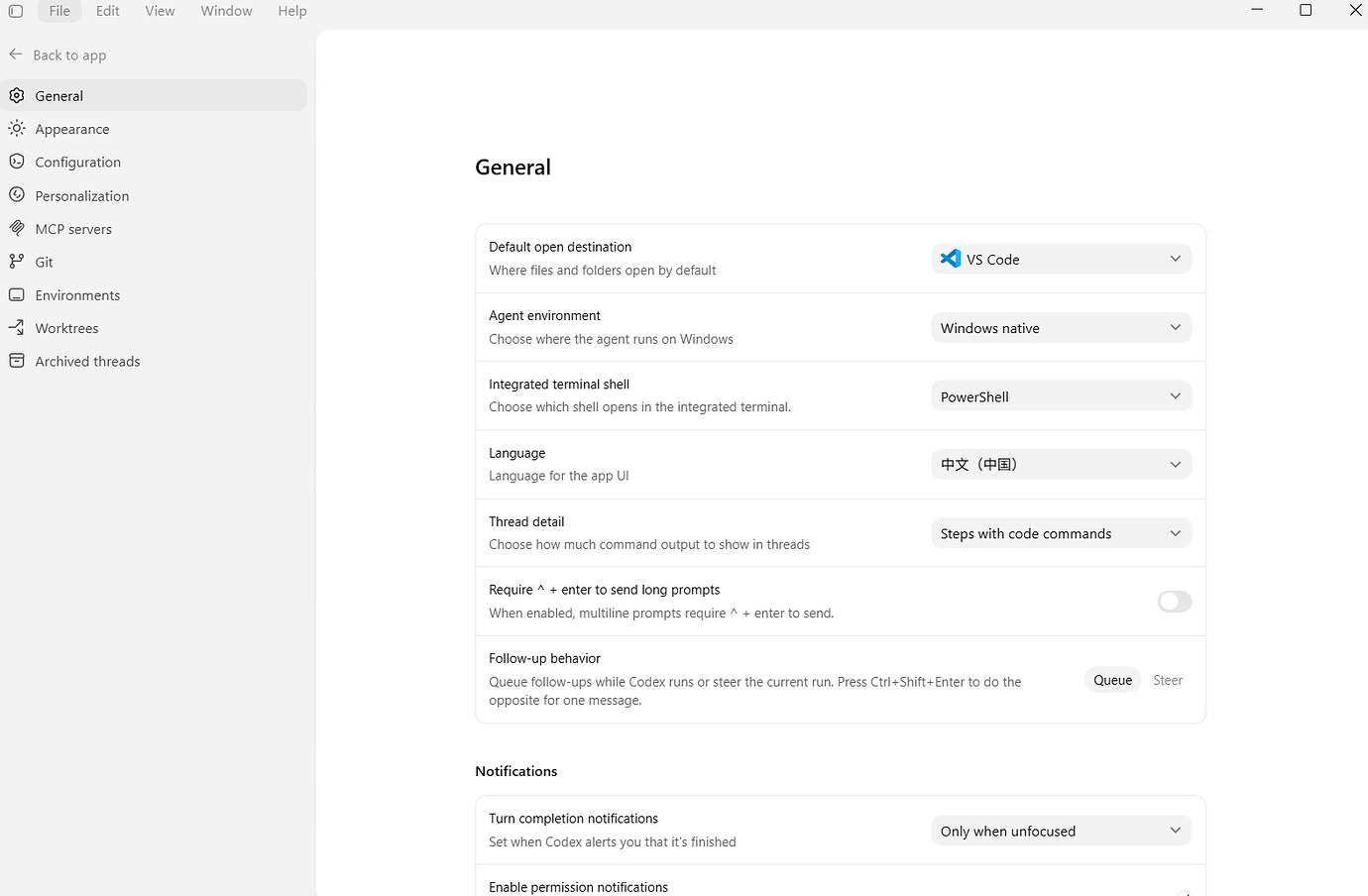The width and height of the screenshot is (1368, 896).
Task: Open the Agent environment dropdown
Action: coord(1061,328)
